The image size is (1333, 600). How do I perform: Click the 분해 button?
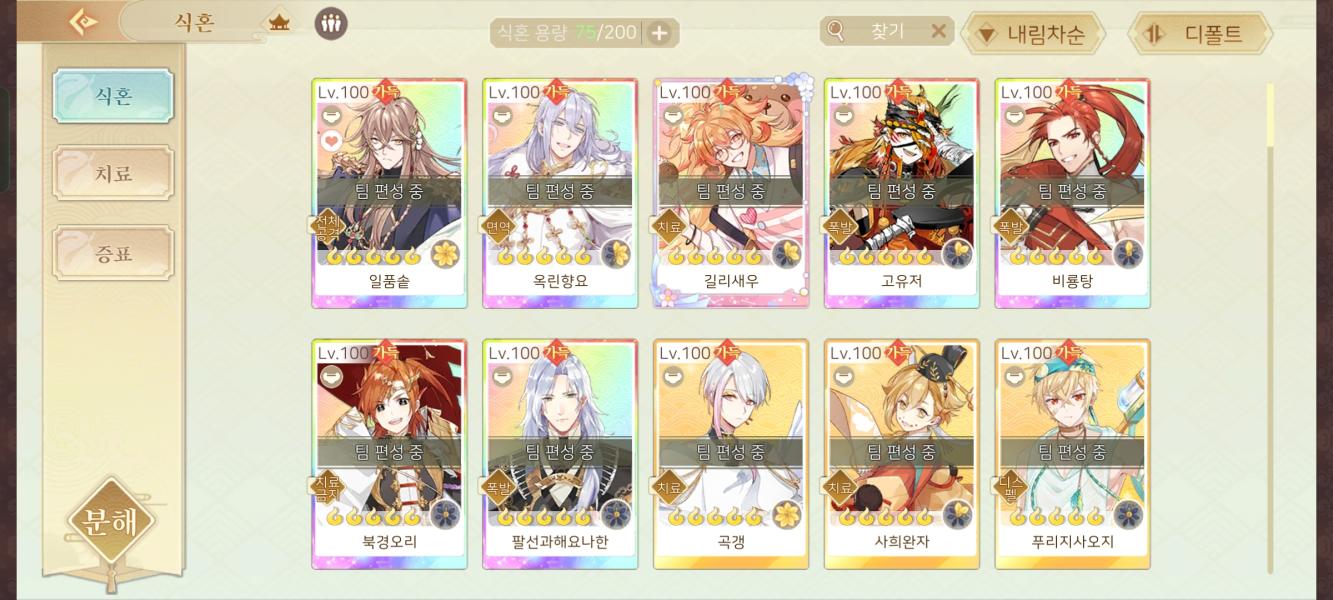tap(112, 523)
